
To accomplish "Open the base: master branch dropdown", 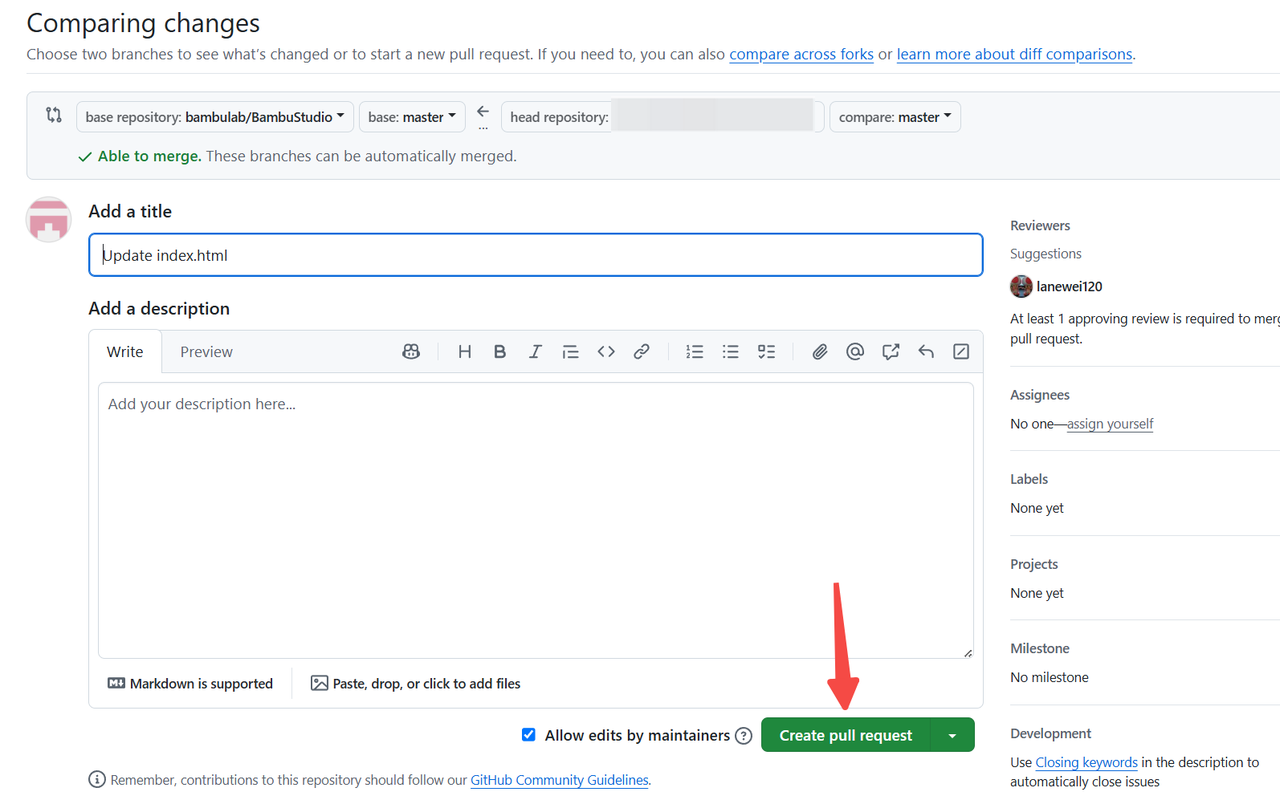I will click(x=412, y=117).
